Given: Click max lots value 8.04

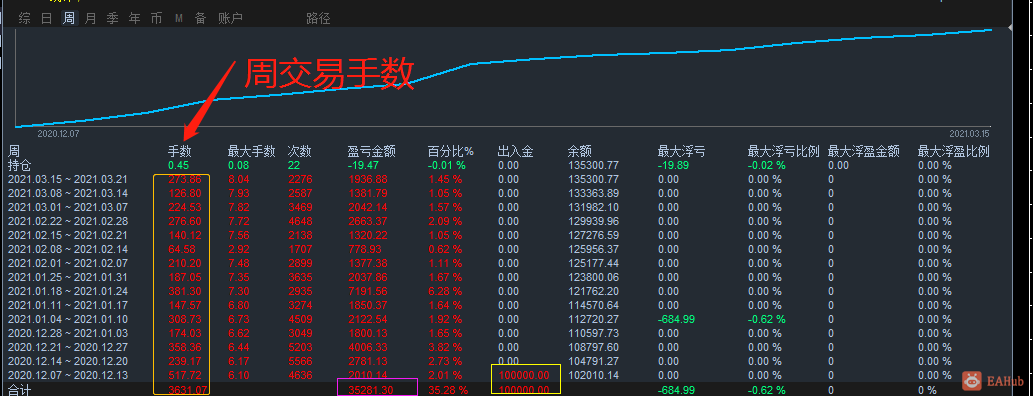Looking at the screenshot, I should [x=238, y=179].
